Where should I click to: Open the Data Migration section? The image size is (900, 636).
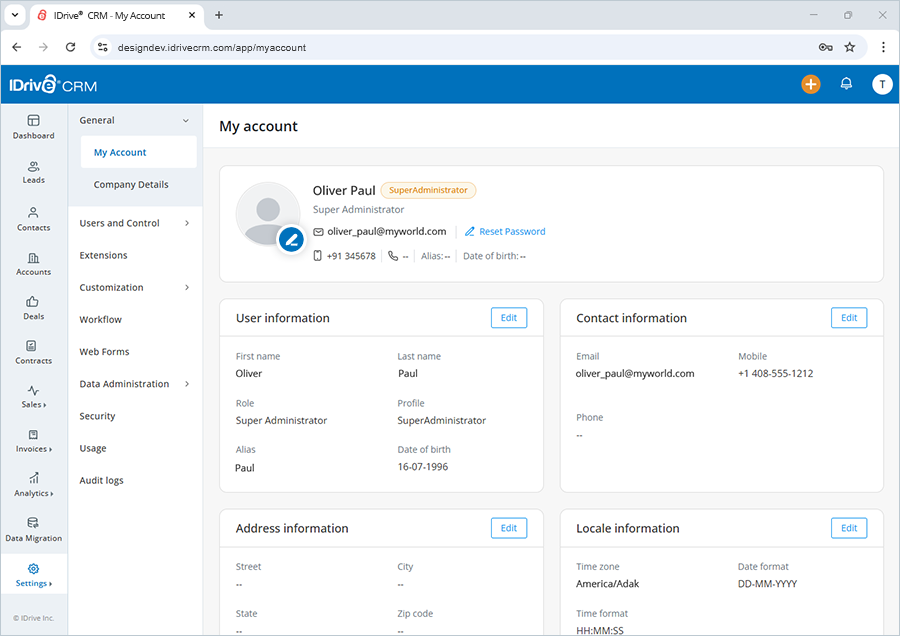(33, 530)
